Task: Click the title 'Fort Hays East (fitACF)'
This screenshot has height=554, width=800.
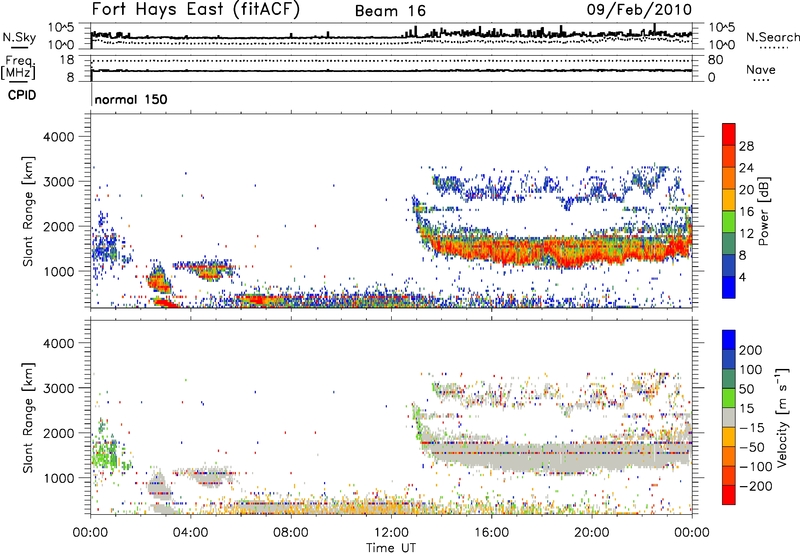Action: point(196,10)
